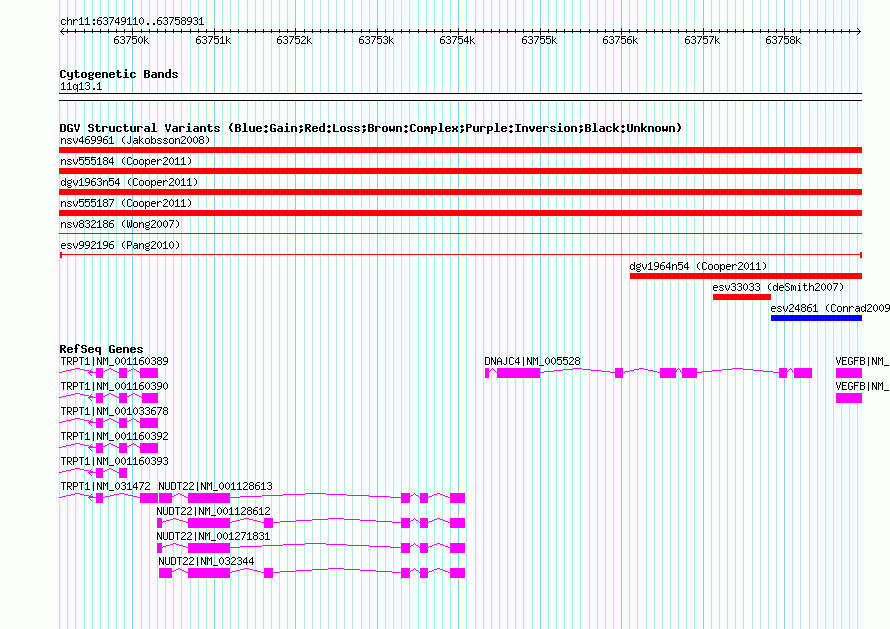The height and width of the screenshot is (629, 890).
Task: Open variant label nsv555187 (Cooper2011)
Action: click(x=126, y=203)
